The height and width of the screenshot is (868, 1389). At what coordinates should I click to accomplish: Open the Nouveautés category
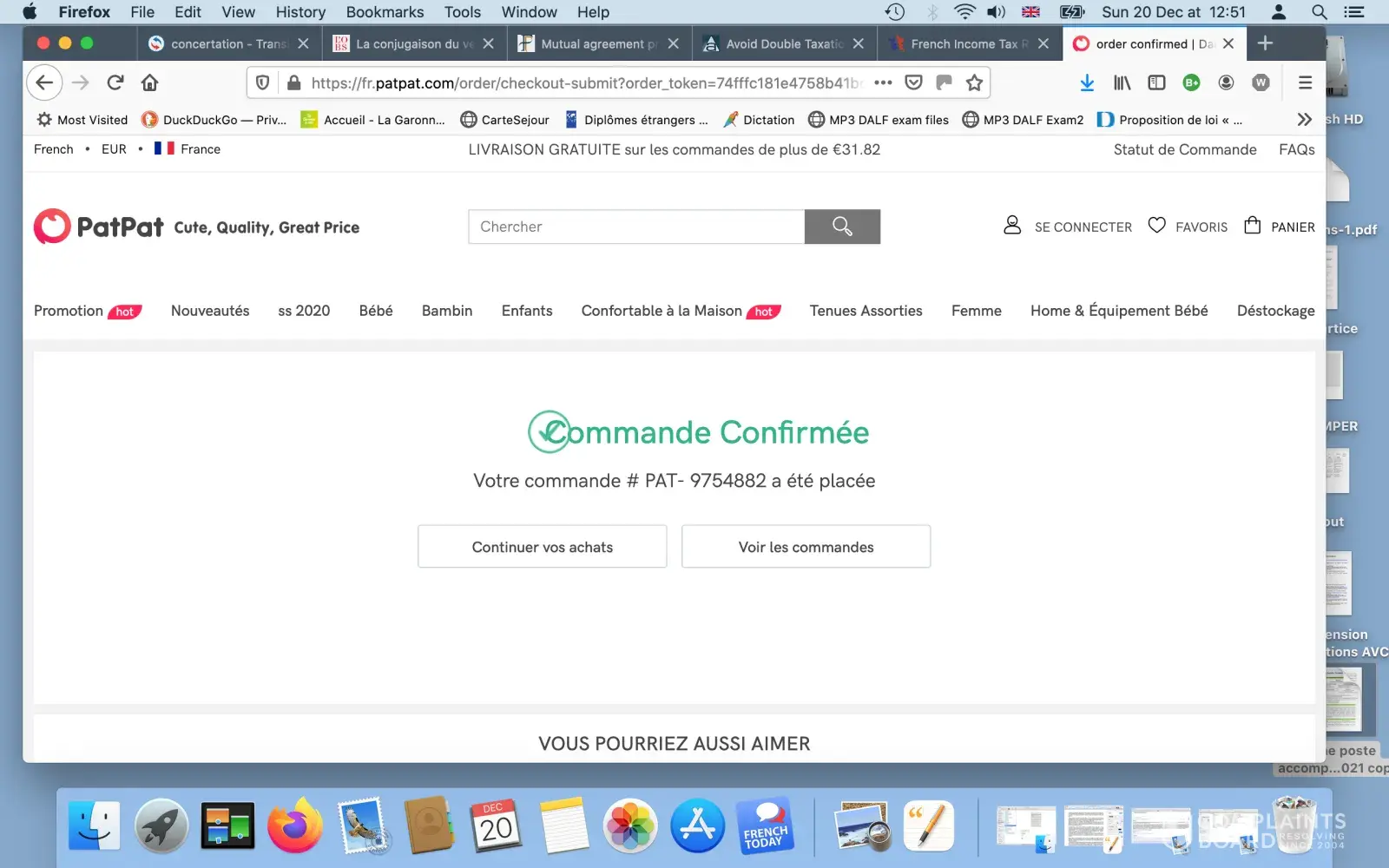[210, 311]
